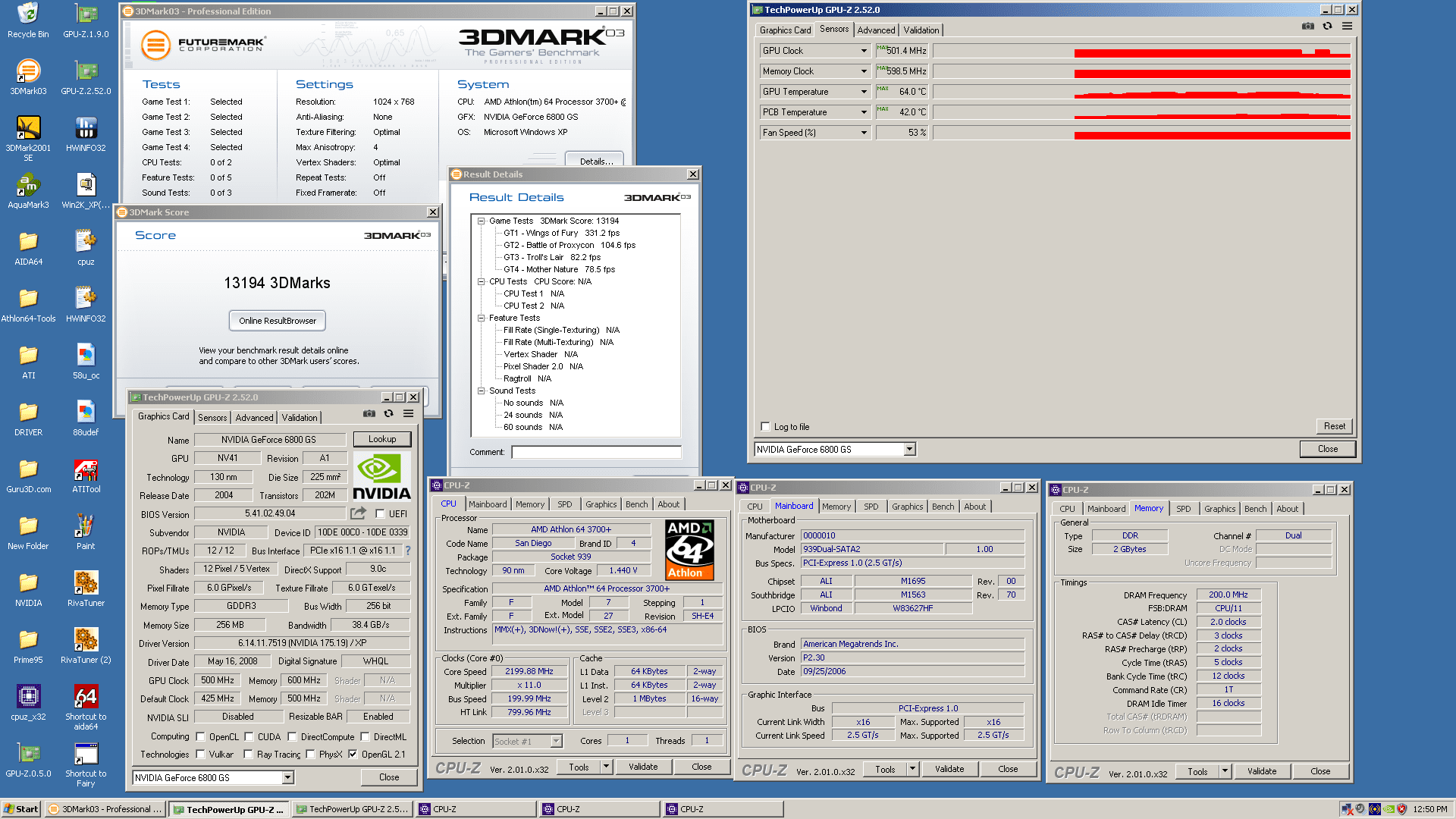This screenshot has height=819, width=1456.
Task: Open PCB Temperature sensor dropdown
Action: point(864,112)
